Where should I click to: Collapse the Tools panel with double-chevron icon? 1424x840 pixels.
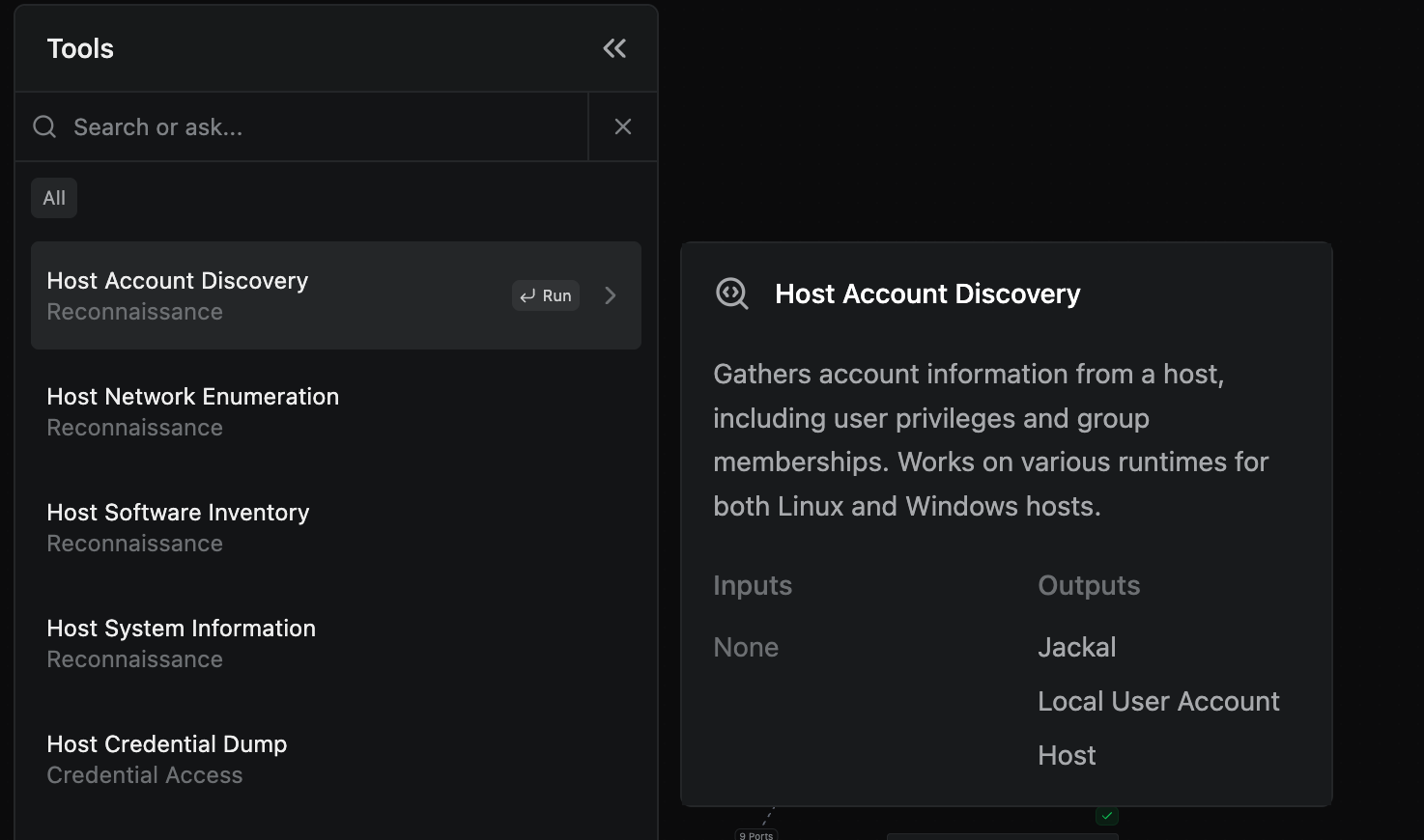click(614, 48)
